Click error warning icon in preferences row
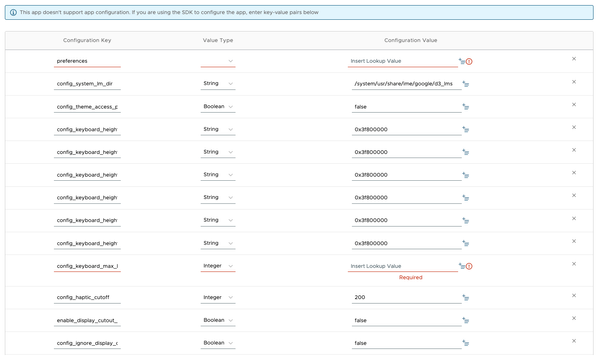 pos(469,62)
